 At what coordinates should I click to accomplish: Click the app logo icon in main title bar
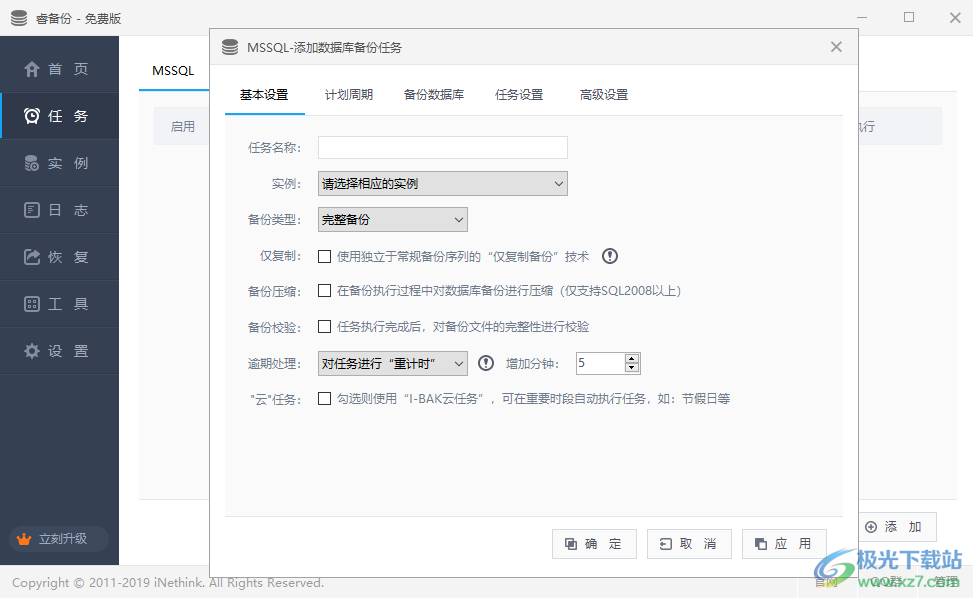click(x=19, y=18)
